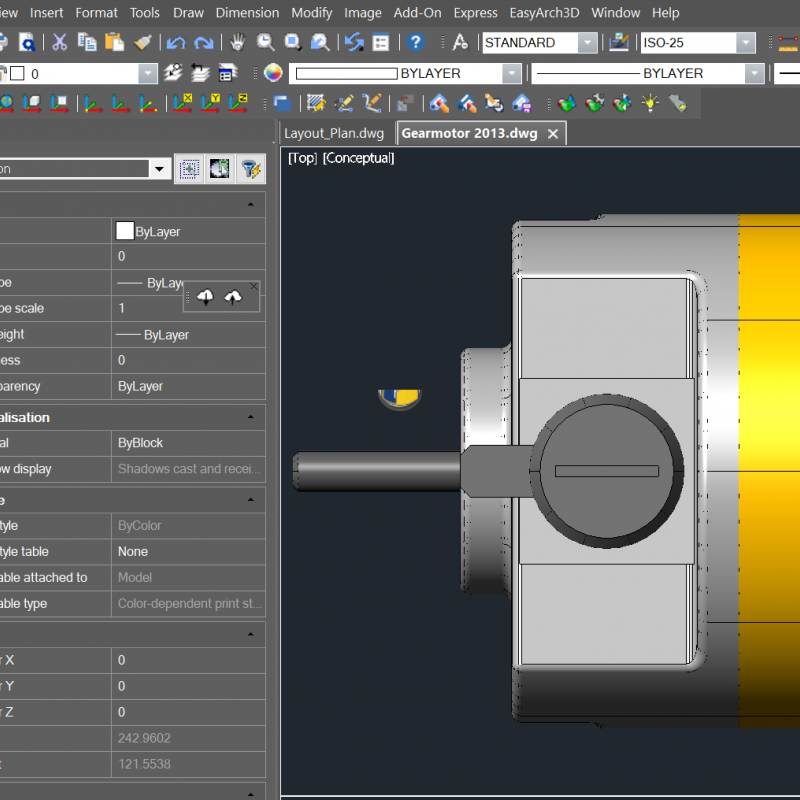The width and height of the screenshot is (800, 800).
Task: Select the Pan hand tool
Action: click(237, 42)
